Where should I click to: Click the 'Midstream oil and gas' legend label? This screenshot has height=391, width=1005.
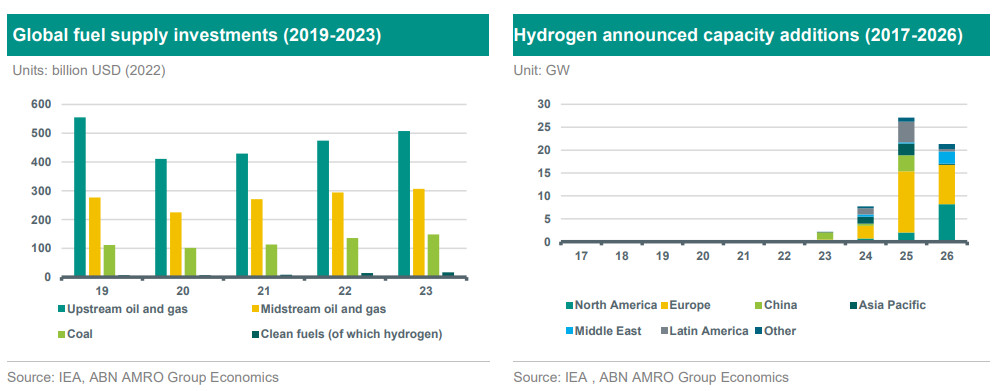point(323,309)
